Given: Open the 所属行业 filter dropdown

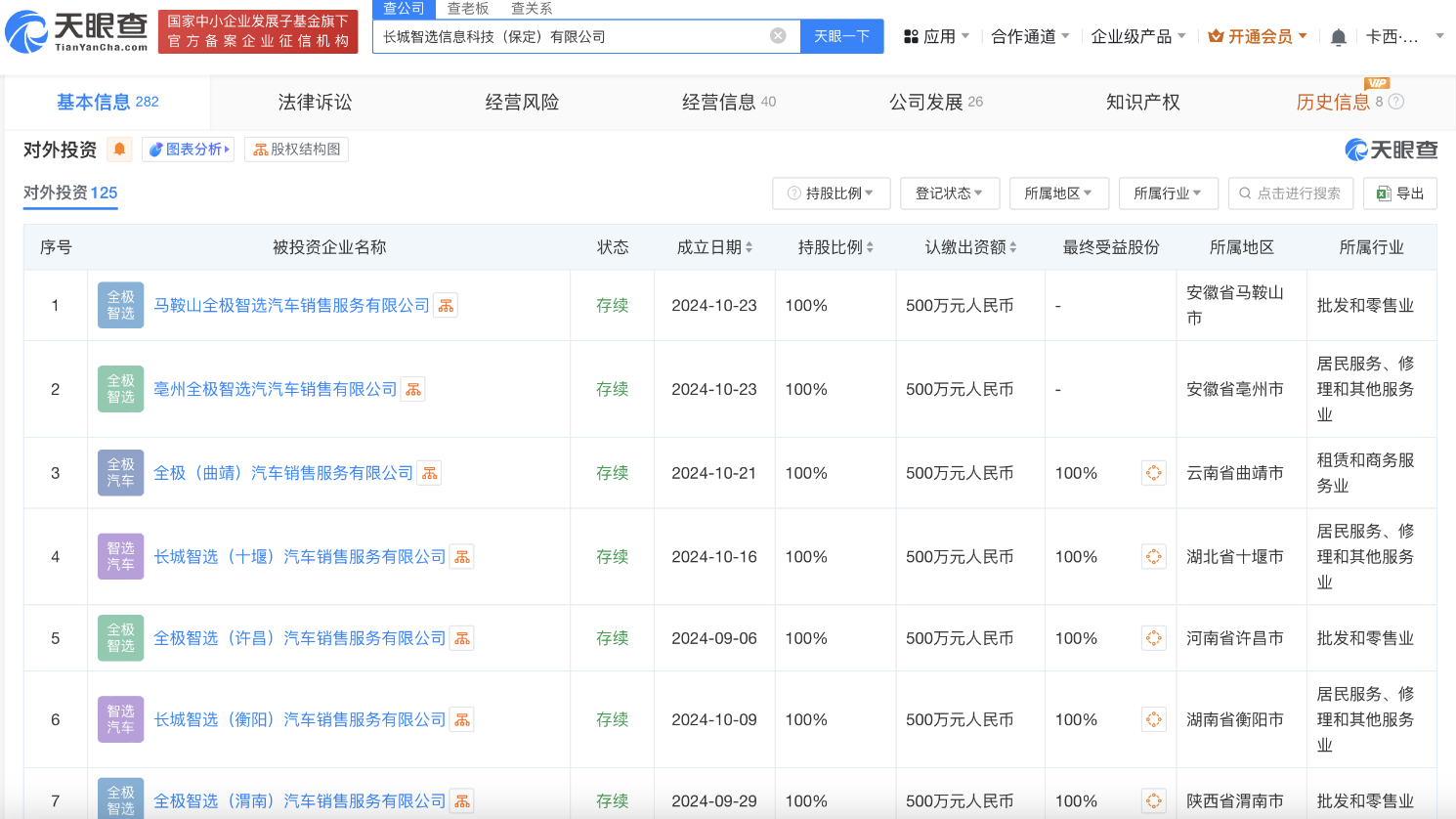Looking at the screenshot, I should (x=1168, y=194).
